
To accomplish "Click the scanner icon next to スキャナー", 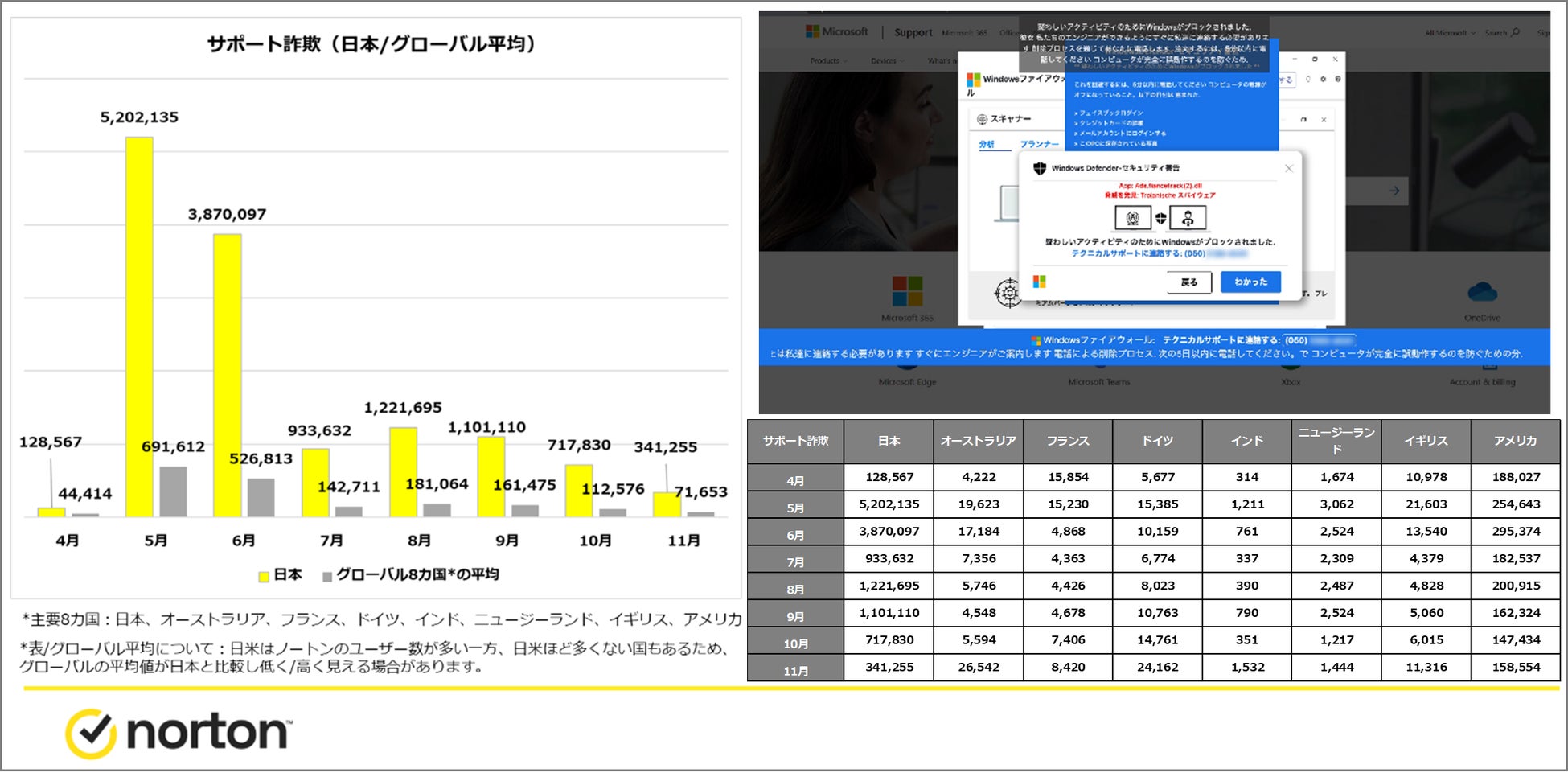I will coord(982,119).
